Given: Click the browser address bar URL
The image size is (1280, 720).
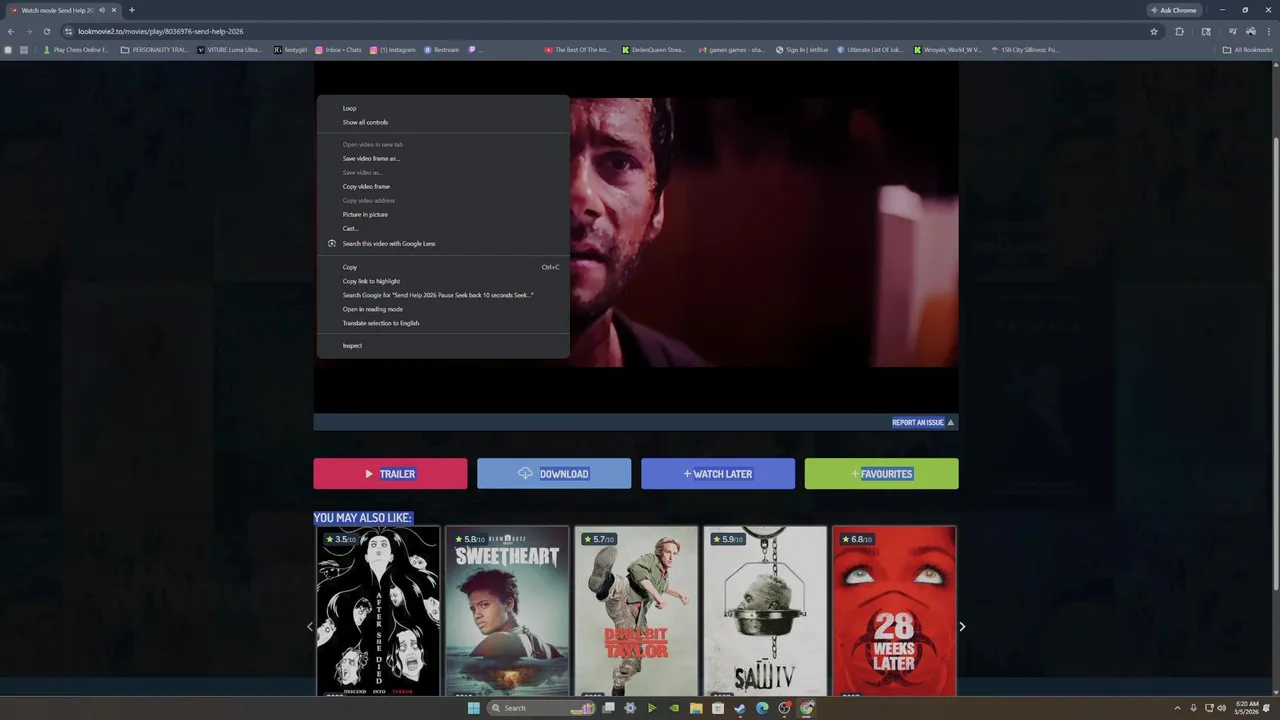Looking at the screenshot, I should pos(161,31).
